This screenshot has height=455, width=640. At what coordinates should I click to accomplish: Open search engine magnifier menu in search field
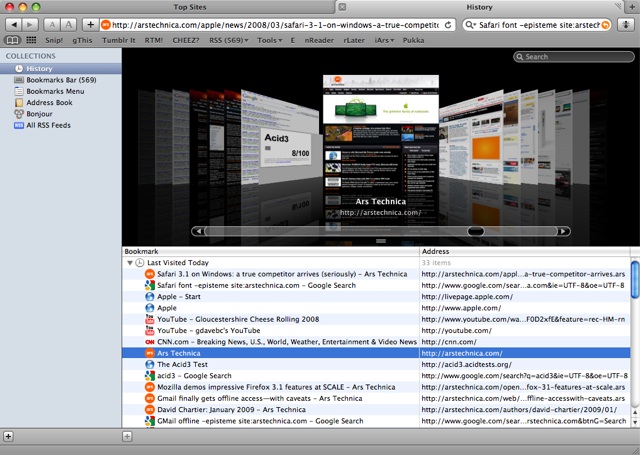click(470, 25)
